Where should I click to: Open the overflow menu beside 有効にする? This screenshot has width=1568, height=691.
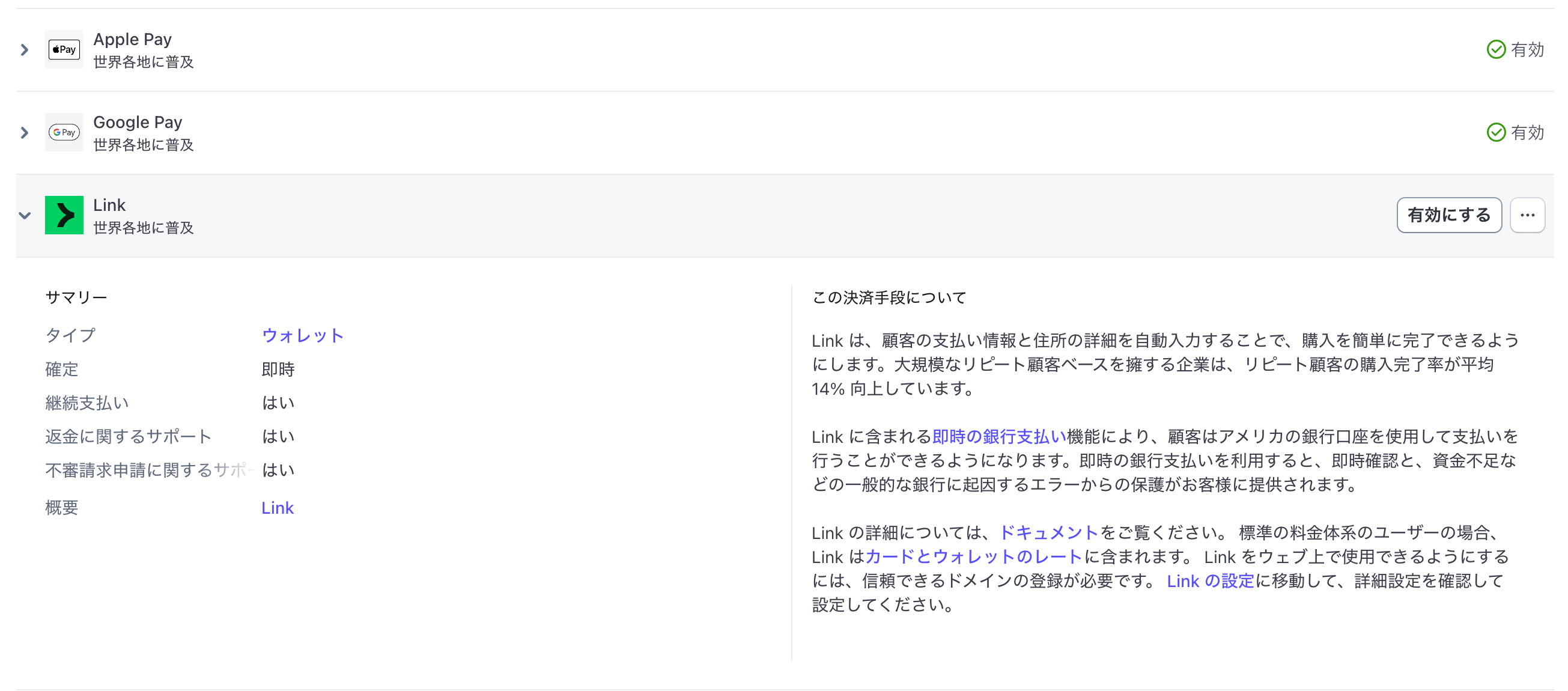coord(1528,215)
